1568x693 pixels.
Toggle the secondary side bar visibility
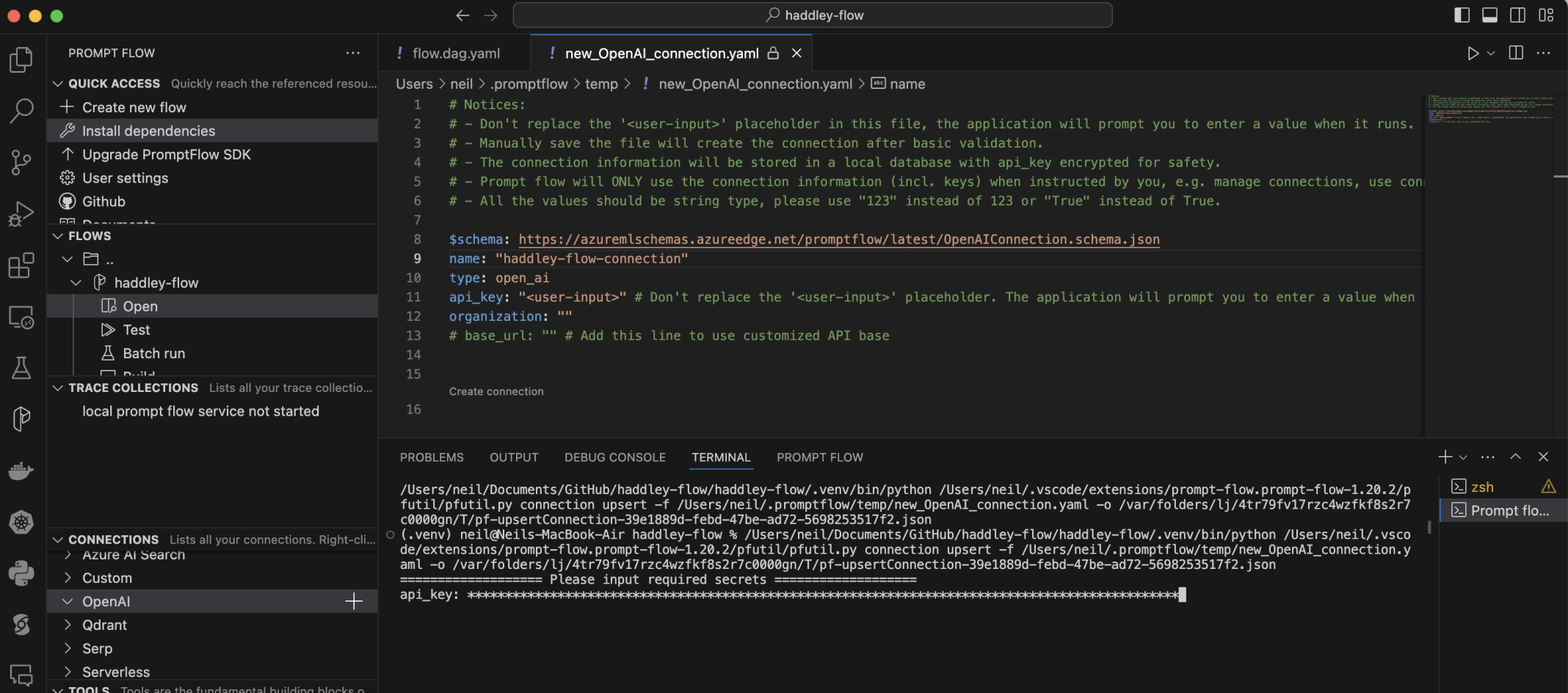coord(1517,15)
